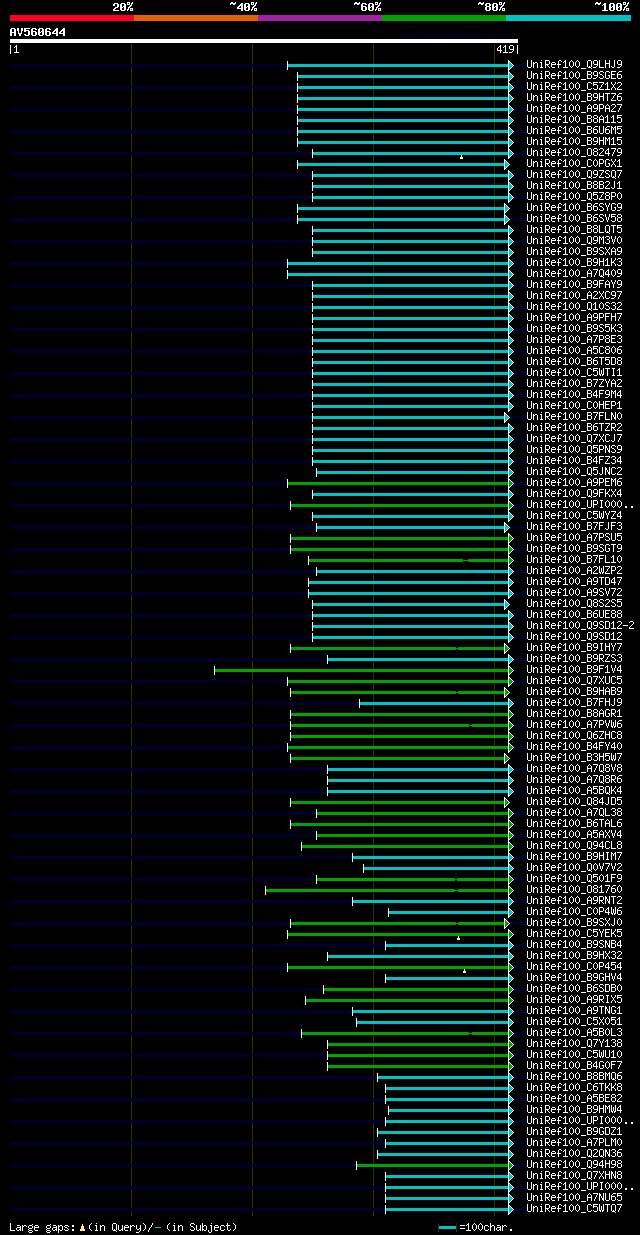Select the label UniRef100_C5WTI1

(x=574, y=372)
